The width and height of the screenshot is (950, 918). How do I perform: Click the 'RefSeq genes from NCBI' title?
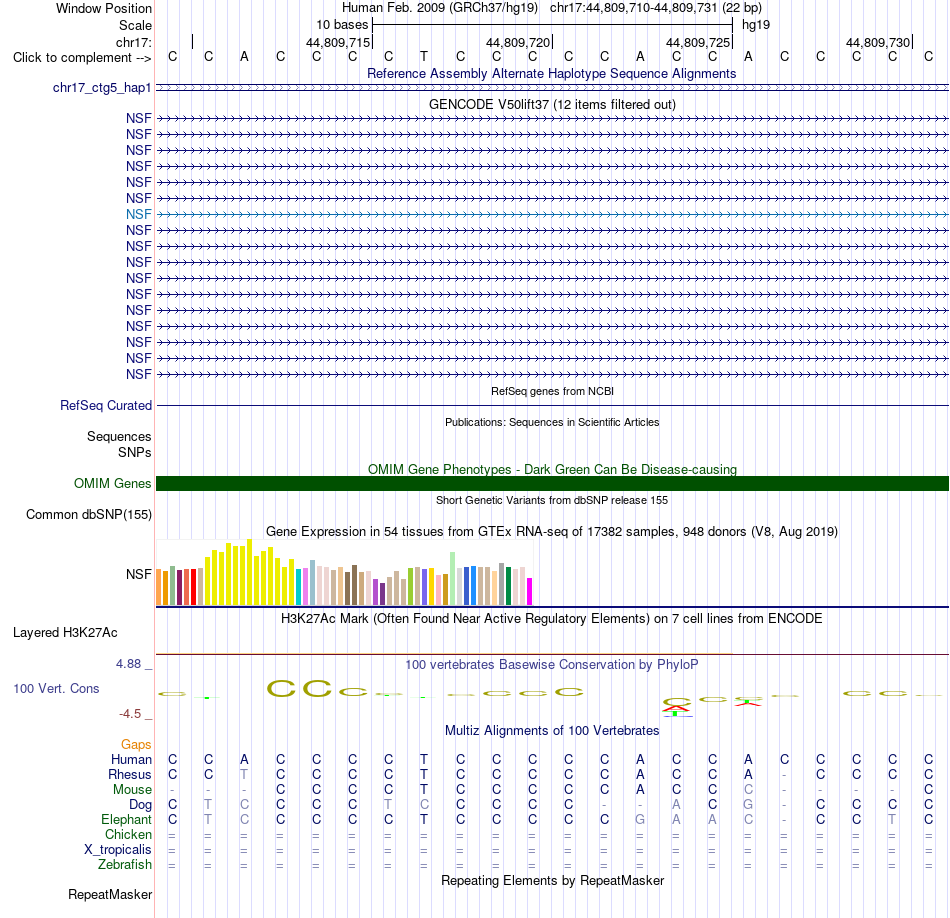(x=553, y=391)
